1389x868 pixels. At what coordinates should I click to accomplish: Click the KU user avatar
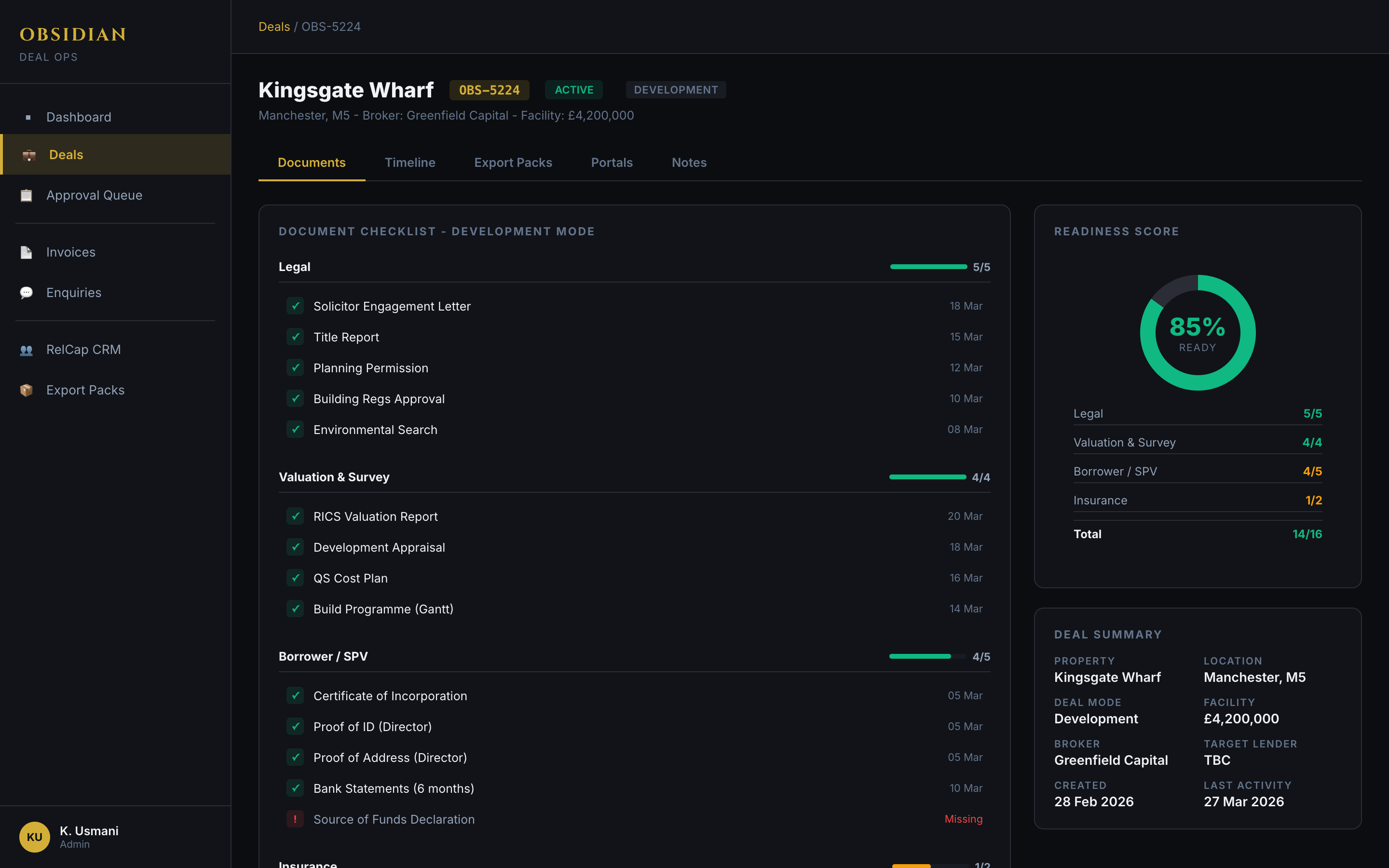click(34, 837)
